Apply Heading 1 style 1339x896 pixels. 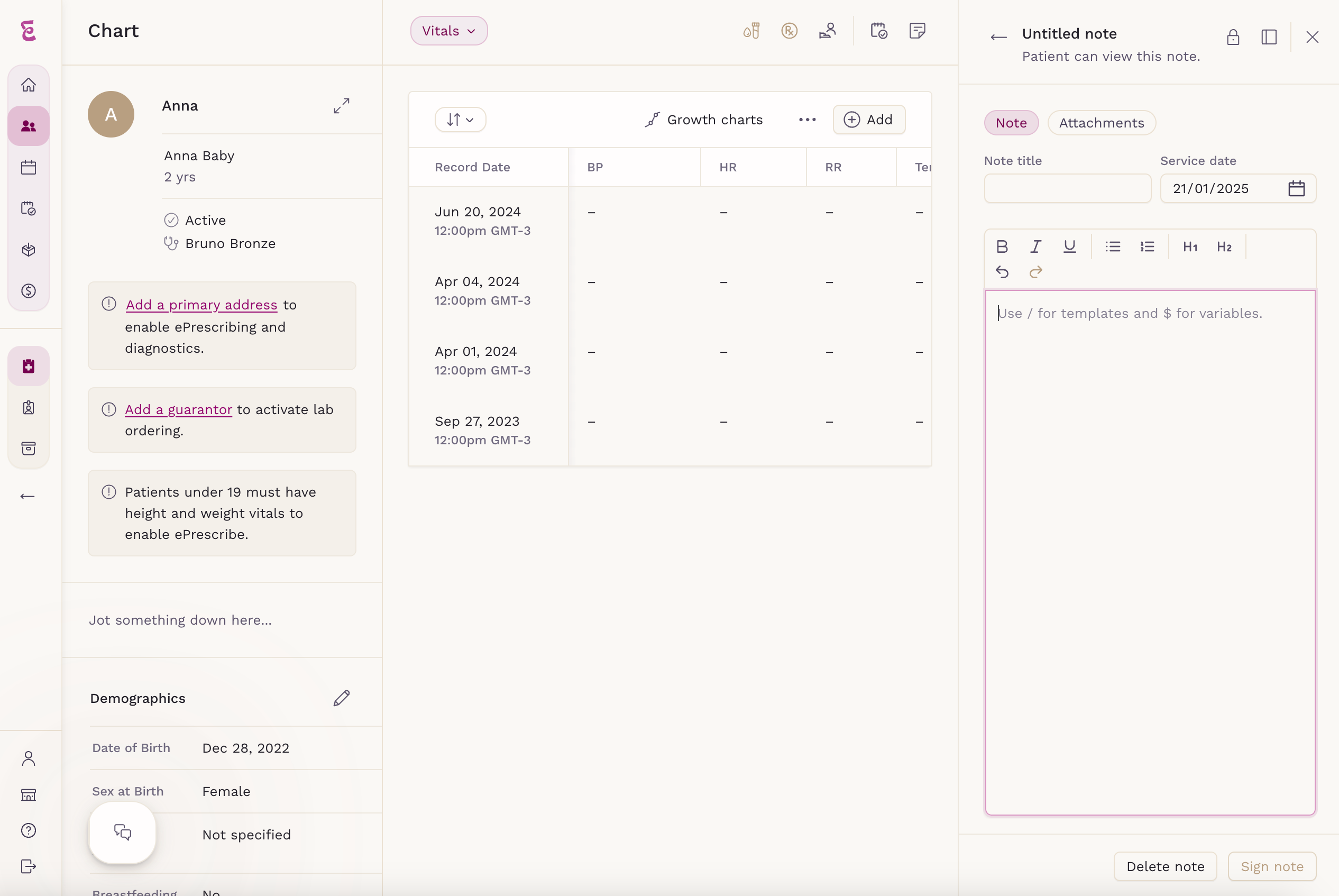click(1190, 247)
